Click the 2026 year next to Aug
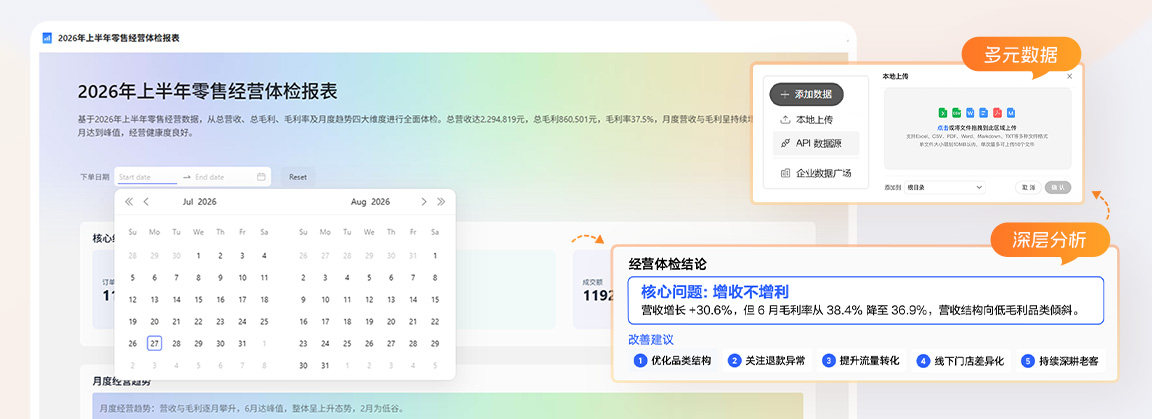 pos(381,201)
